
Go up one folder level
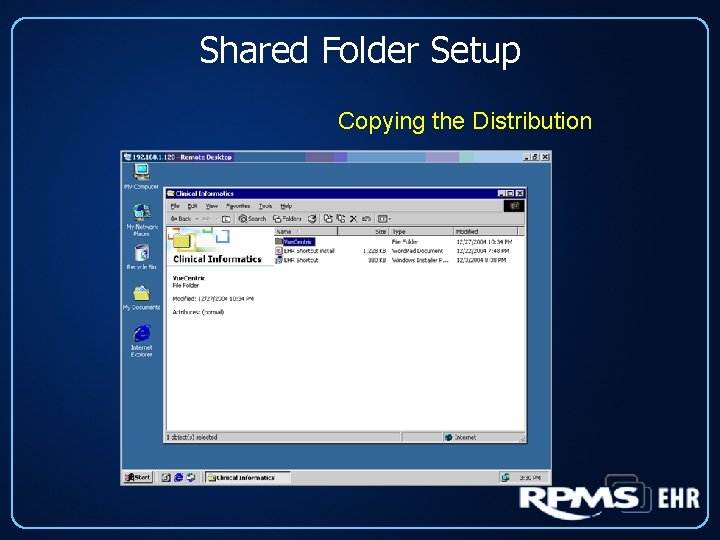point(226,219)
